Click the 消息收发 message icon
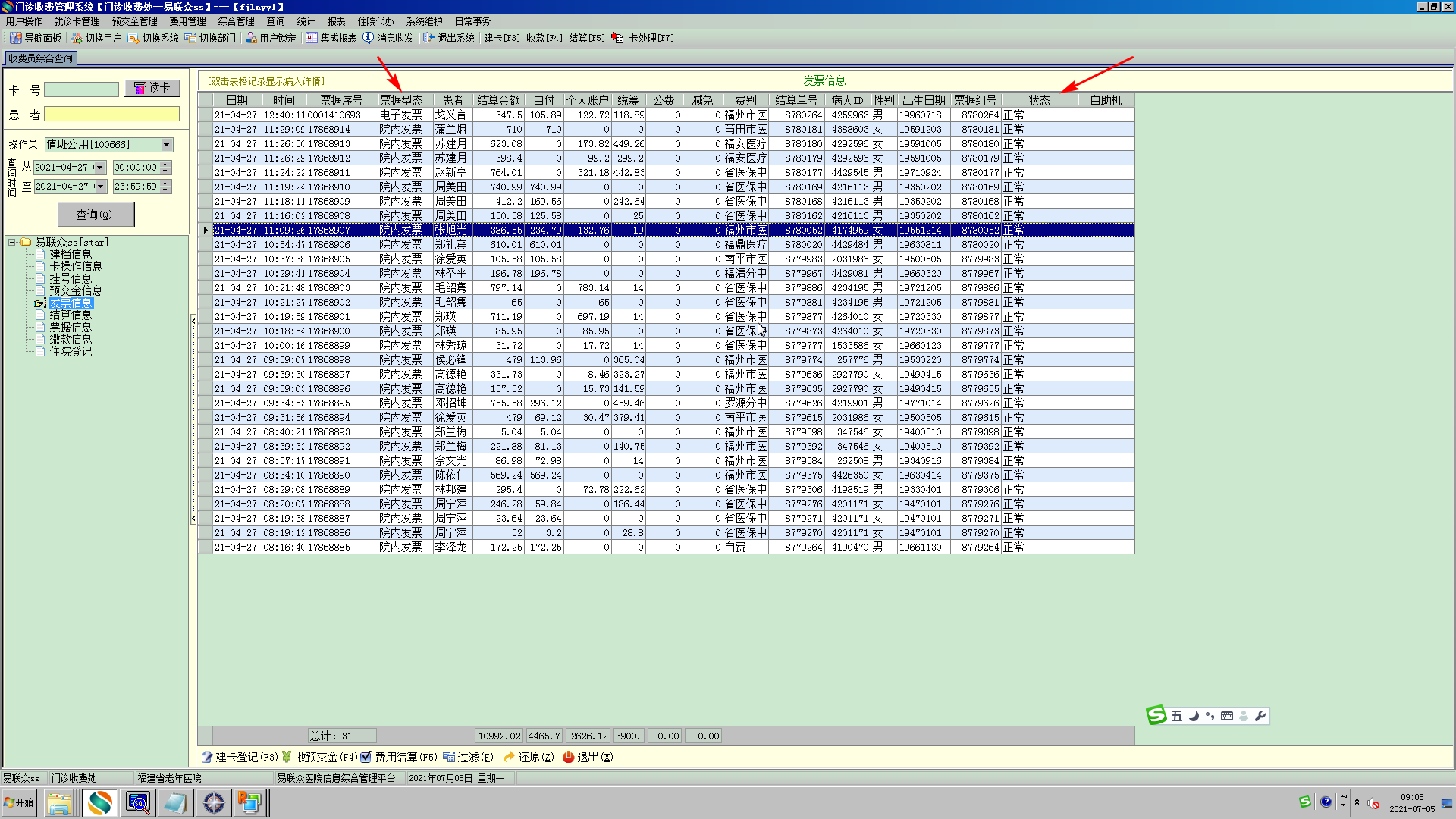The image size is (1456, 819). tap(369, 38)
